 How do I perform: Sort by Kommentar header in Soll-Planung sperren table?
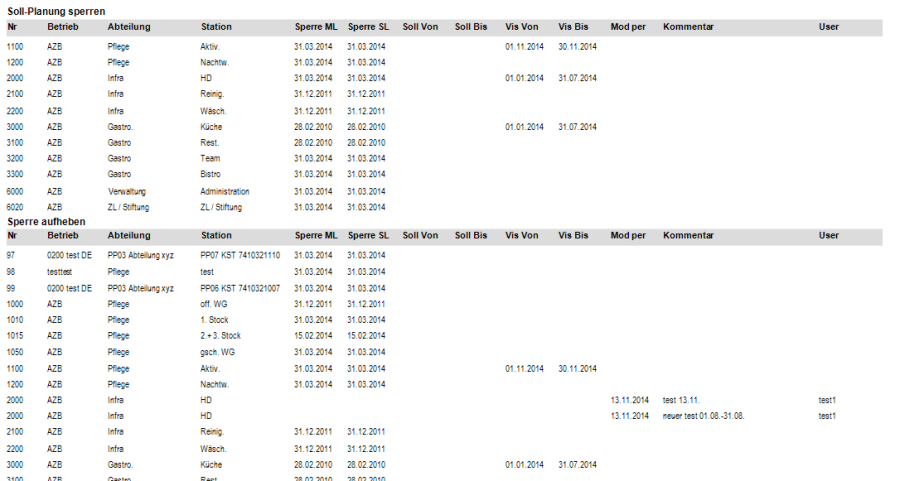(x=688, y=26)
